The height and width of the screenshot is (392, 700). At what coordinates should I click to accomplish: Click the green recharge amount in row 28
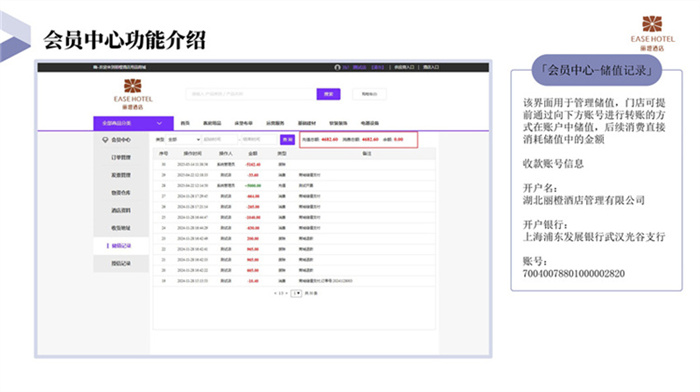point(253,186)
